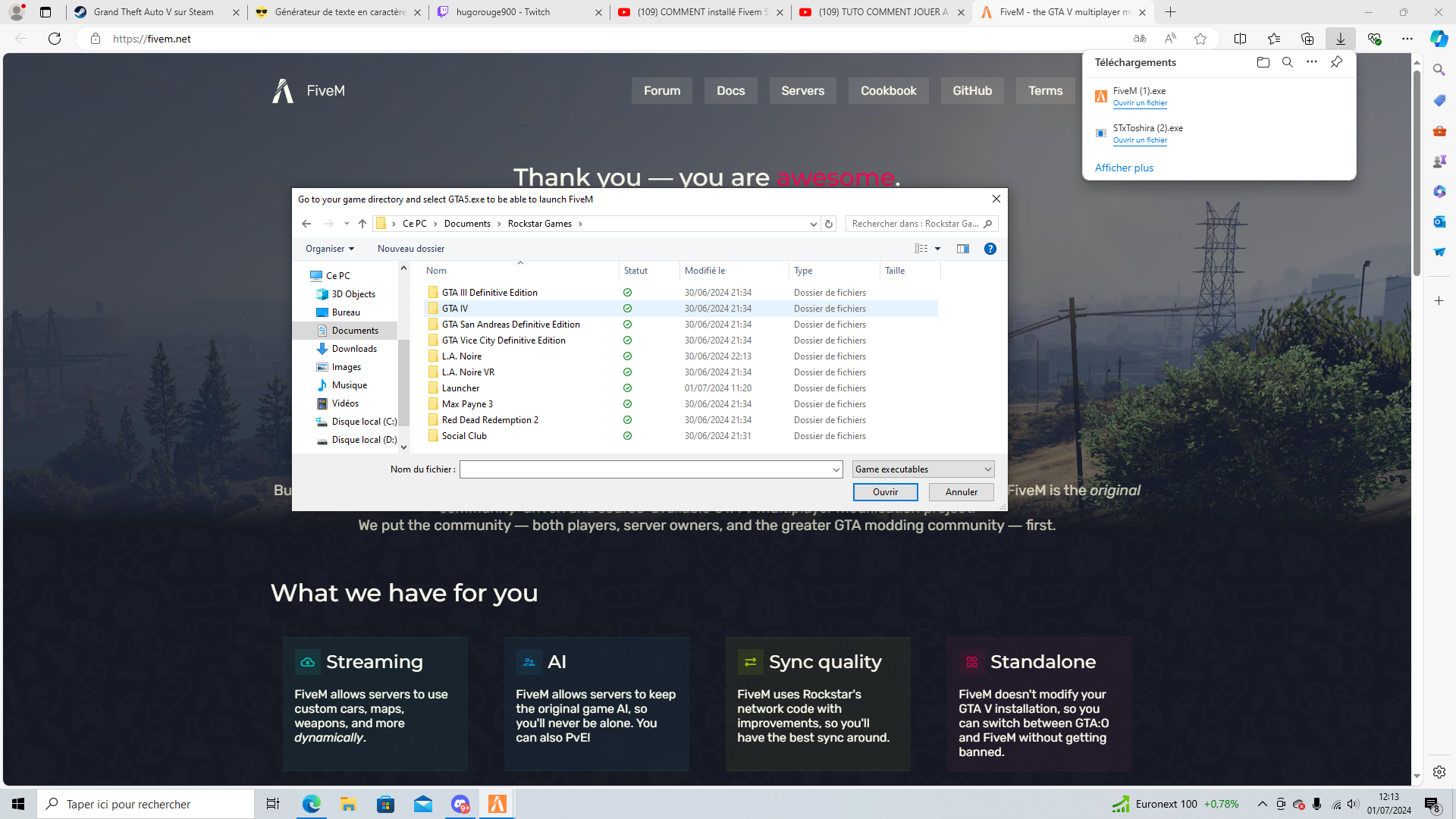Open FiveM (1).exe via Ouvrir un fichier
The image size is (1456, 819).
point(1140,103)
